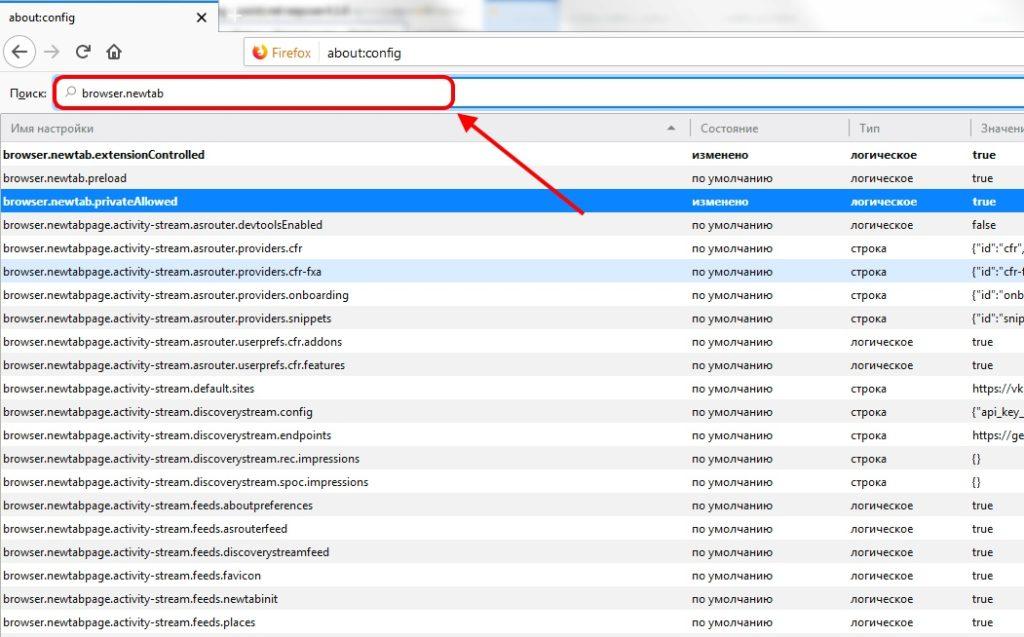This screenshot has height=637, width=1024.
Task: Sort by the Тип column header
Action: coord(910,128)
